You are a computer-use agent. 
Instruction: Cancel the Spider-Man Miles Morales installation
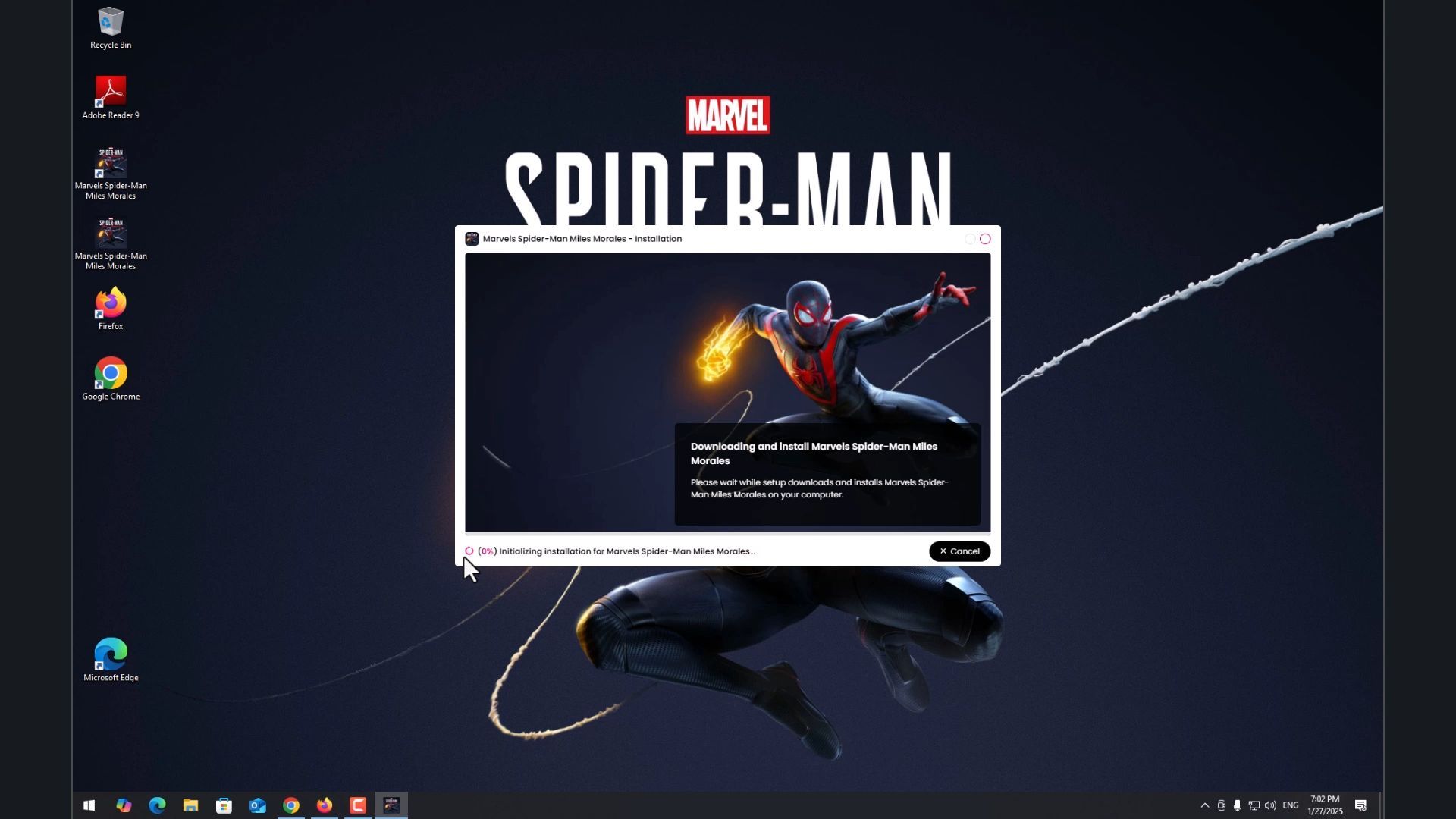pyautogui.click(x=959, y=551)
